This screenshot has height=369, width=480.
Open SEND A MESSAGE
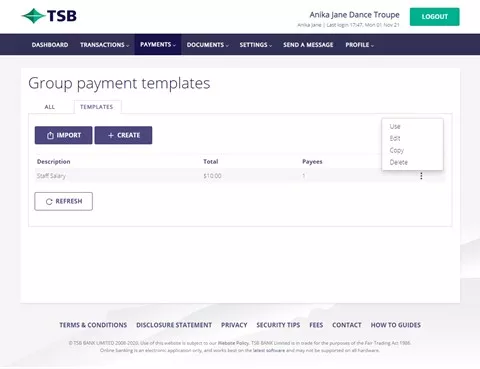pyautogui.click(x=308, y=45)
